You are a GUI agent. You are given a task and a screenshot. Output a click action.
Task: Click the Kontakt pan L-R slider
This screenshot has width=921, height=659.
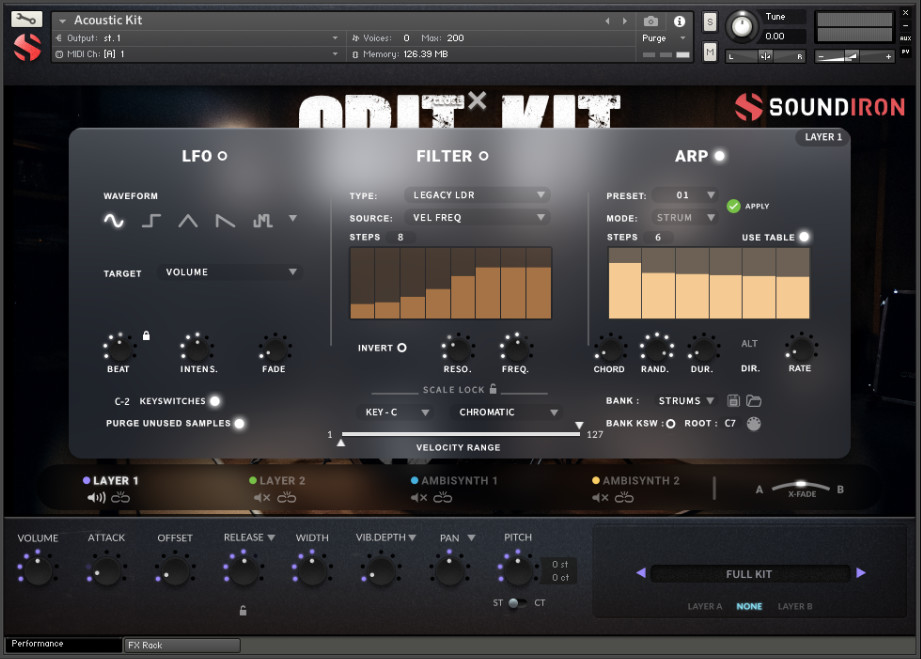765,56
